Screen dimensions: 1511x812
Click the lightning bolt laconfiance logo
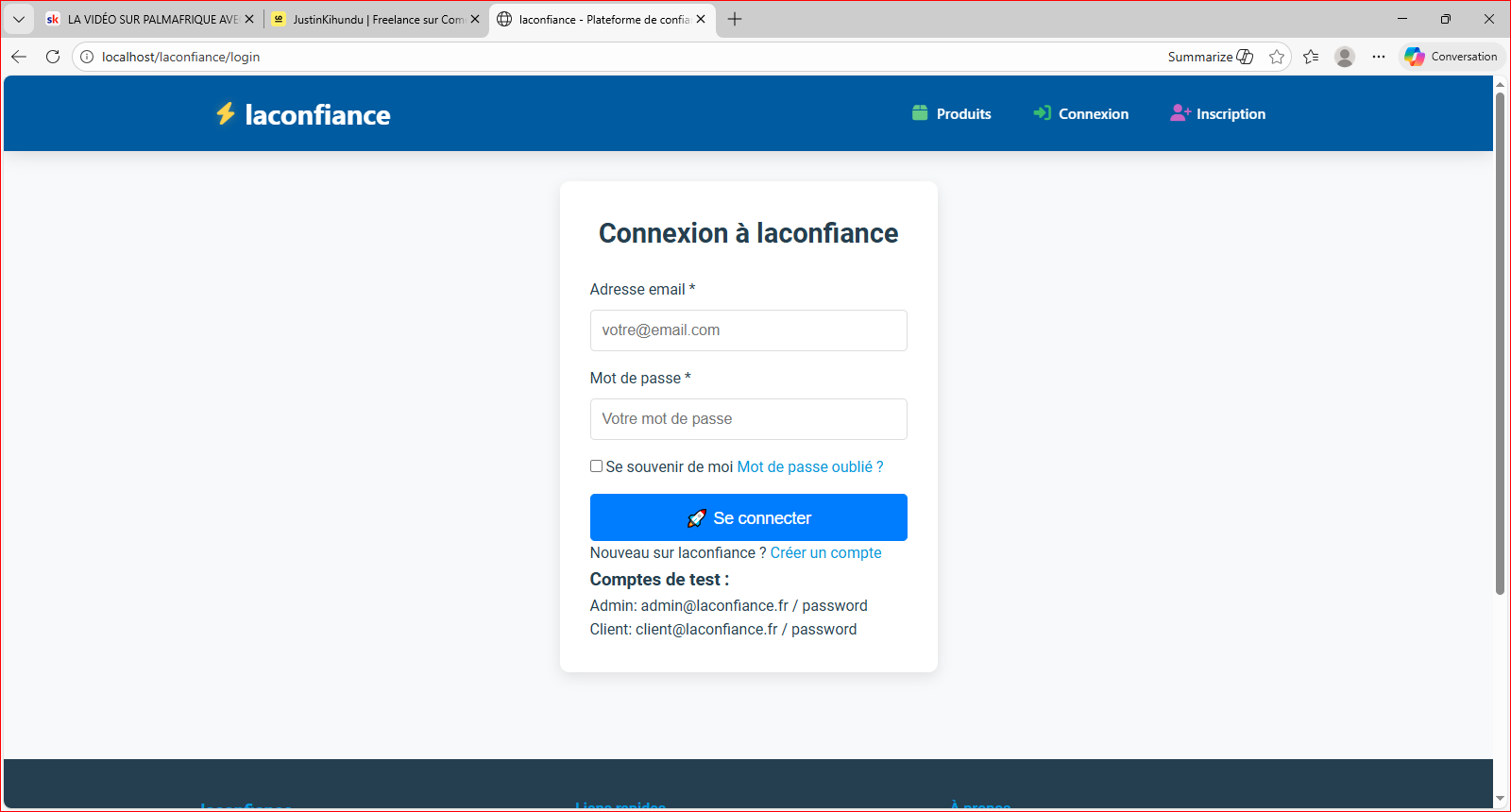click(x=303, y=114)
